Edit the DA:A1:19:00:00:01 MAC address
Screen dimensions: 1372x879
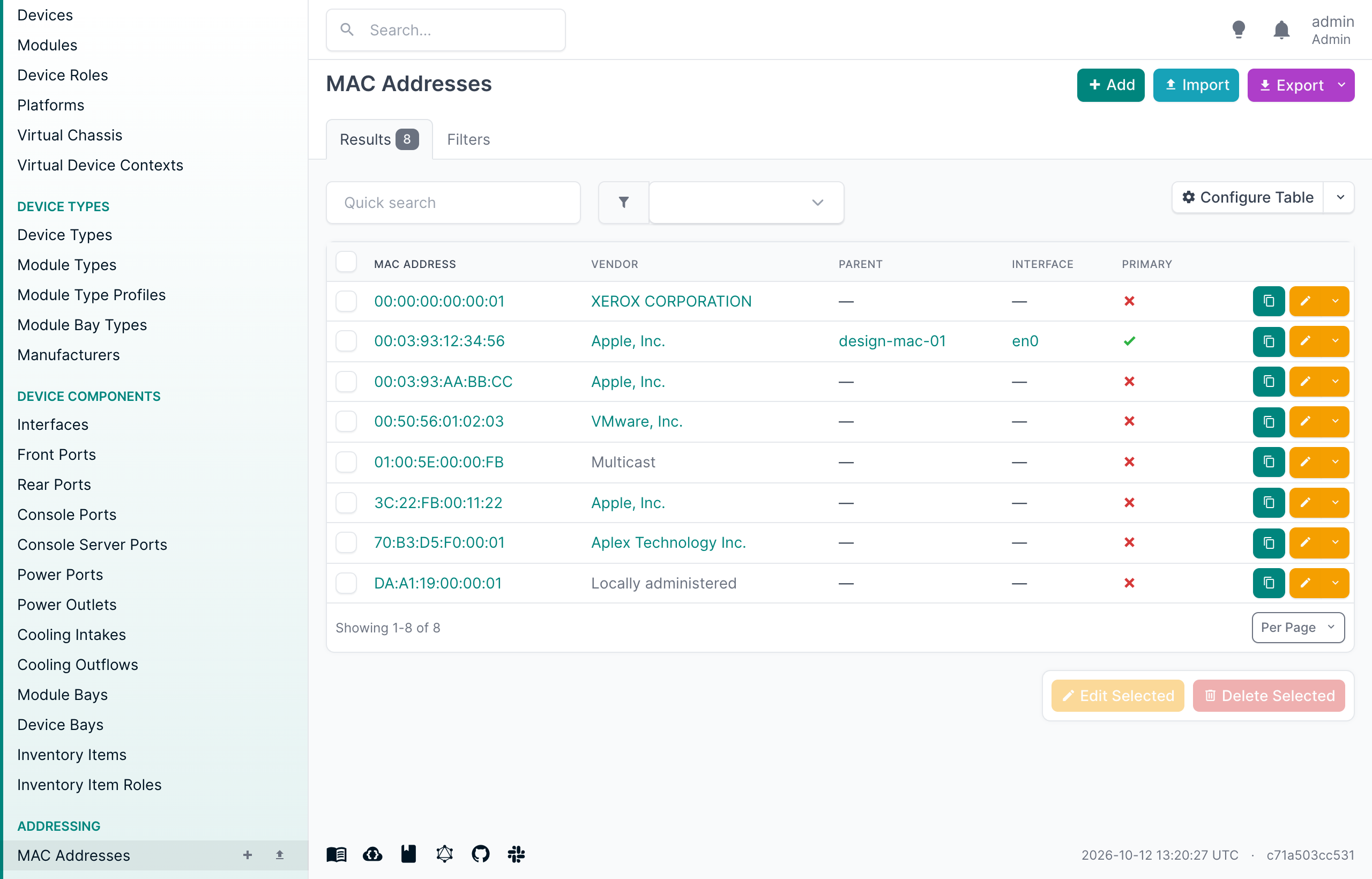click(x=1305, y=583)
